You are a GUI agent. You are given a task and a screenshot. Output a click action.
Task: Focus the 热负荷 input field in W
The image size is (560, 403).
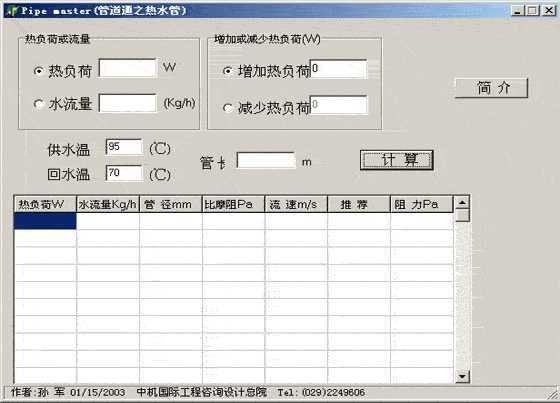[x=128, y=68]
